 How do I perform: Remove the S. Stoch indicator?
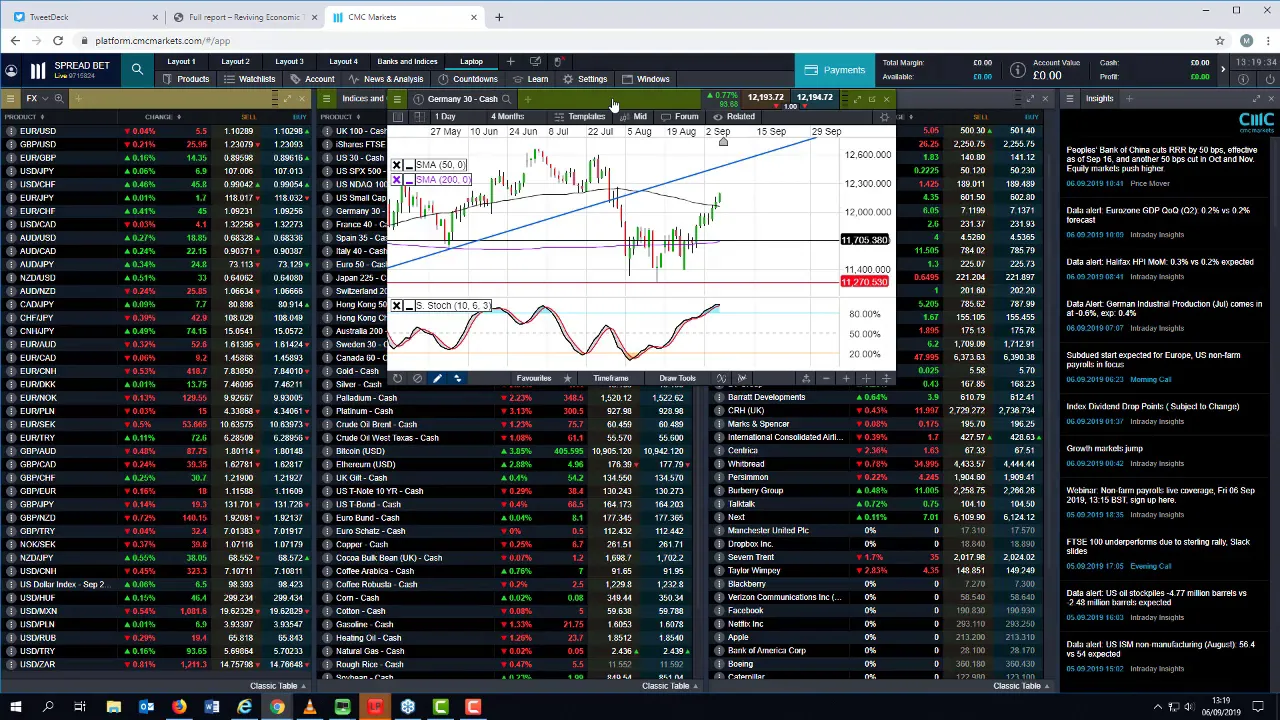point(397,305)
